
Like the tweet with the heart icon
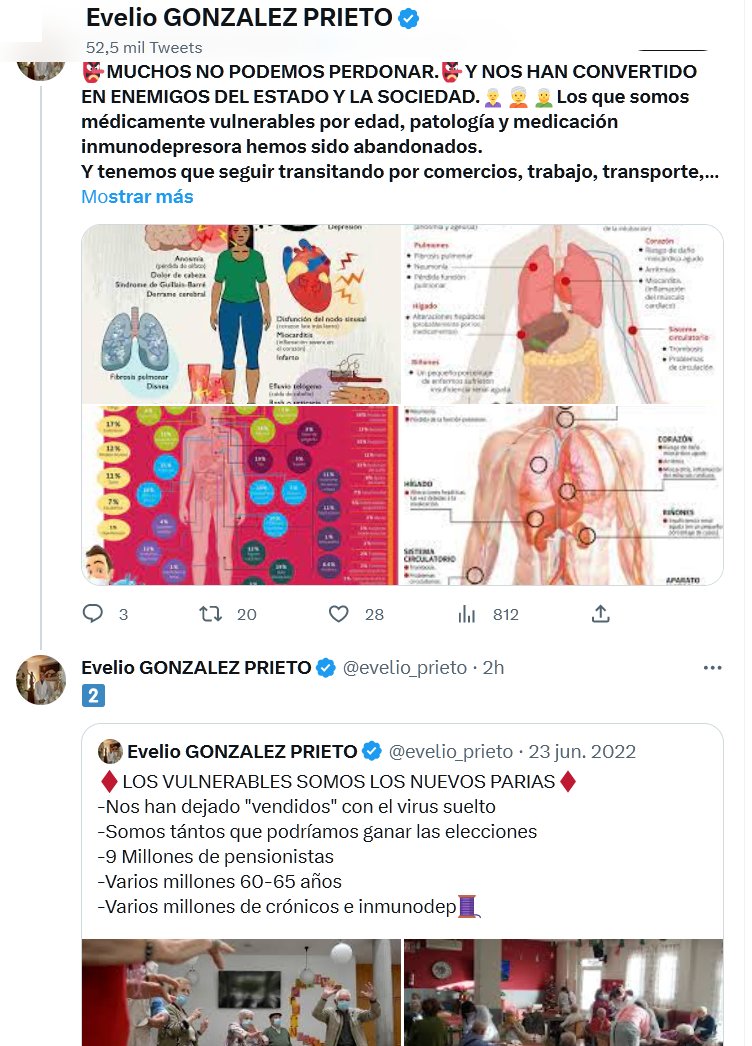[x=339, y=614]
